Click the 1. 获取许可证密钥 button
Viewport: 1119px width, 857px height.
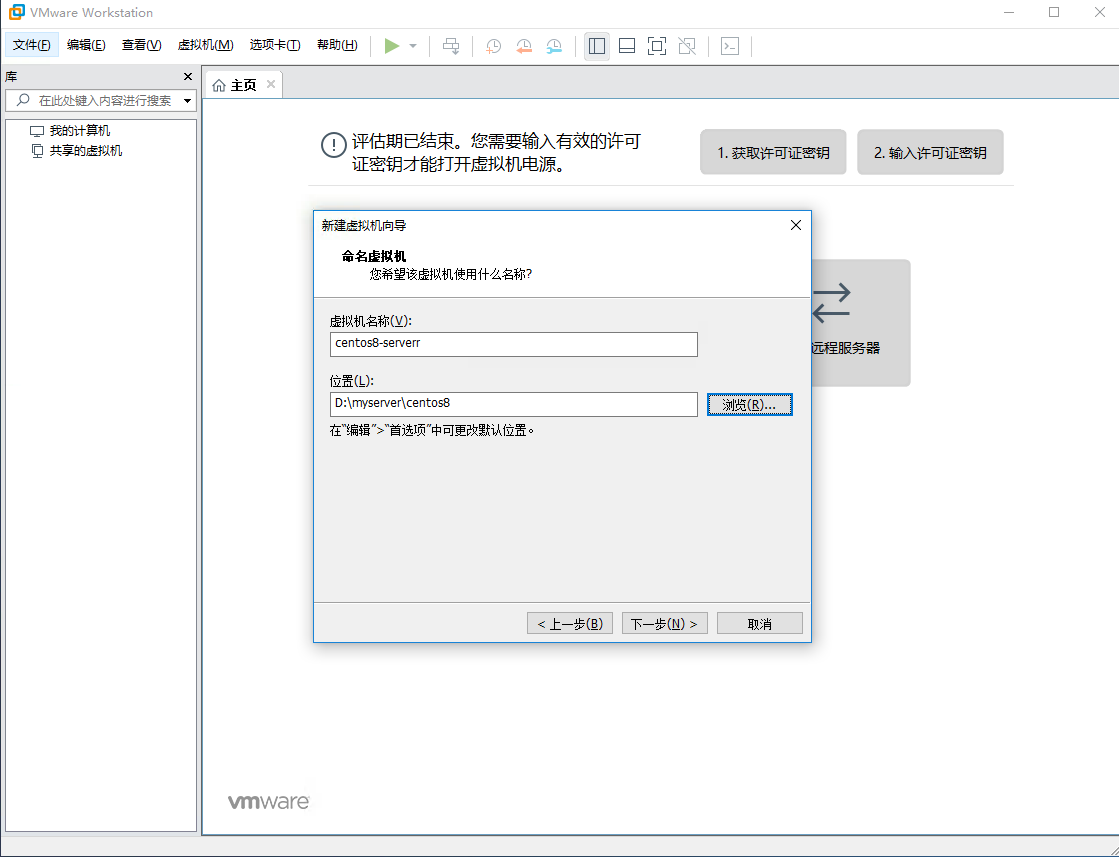(773, 152)
